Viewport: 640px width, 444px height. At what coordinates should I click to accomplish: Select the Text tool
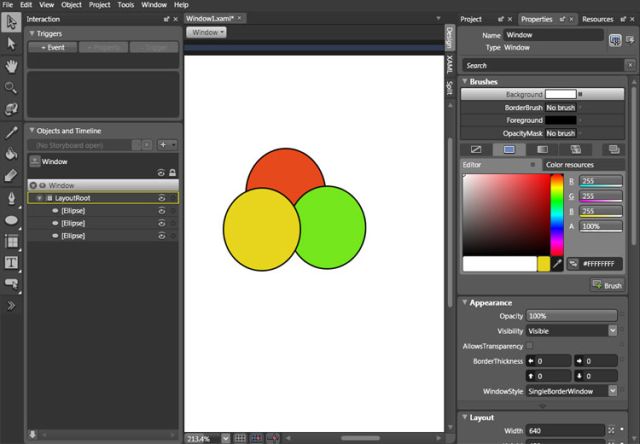12,263
